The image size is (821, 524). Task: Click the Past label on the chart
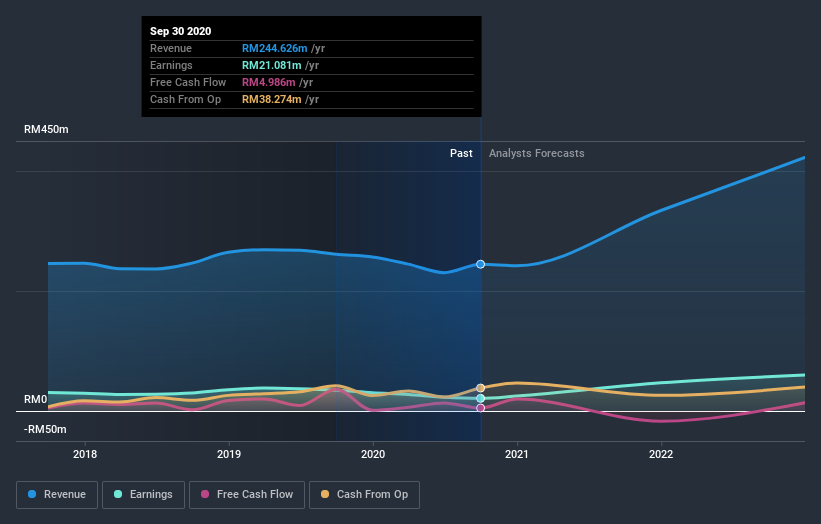point(461,153)
